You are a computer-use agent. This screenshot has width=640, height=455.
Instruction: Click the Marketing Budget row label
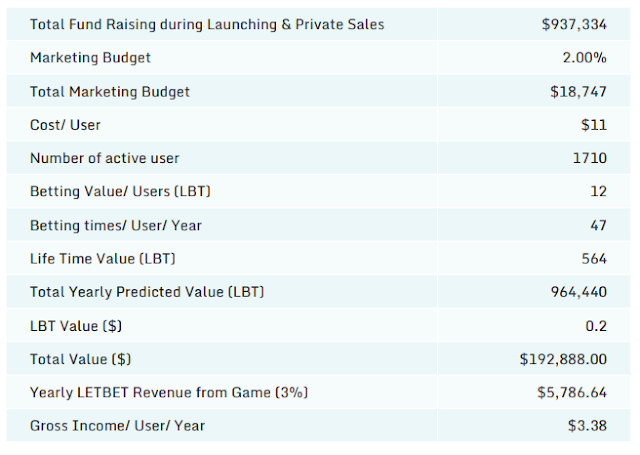coord(91,58)
